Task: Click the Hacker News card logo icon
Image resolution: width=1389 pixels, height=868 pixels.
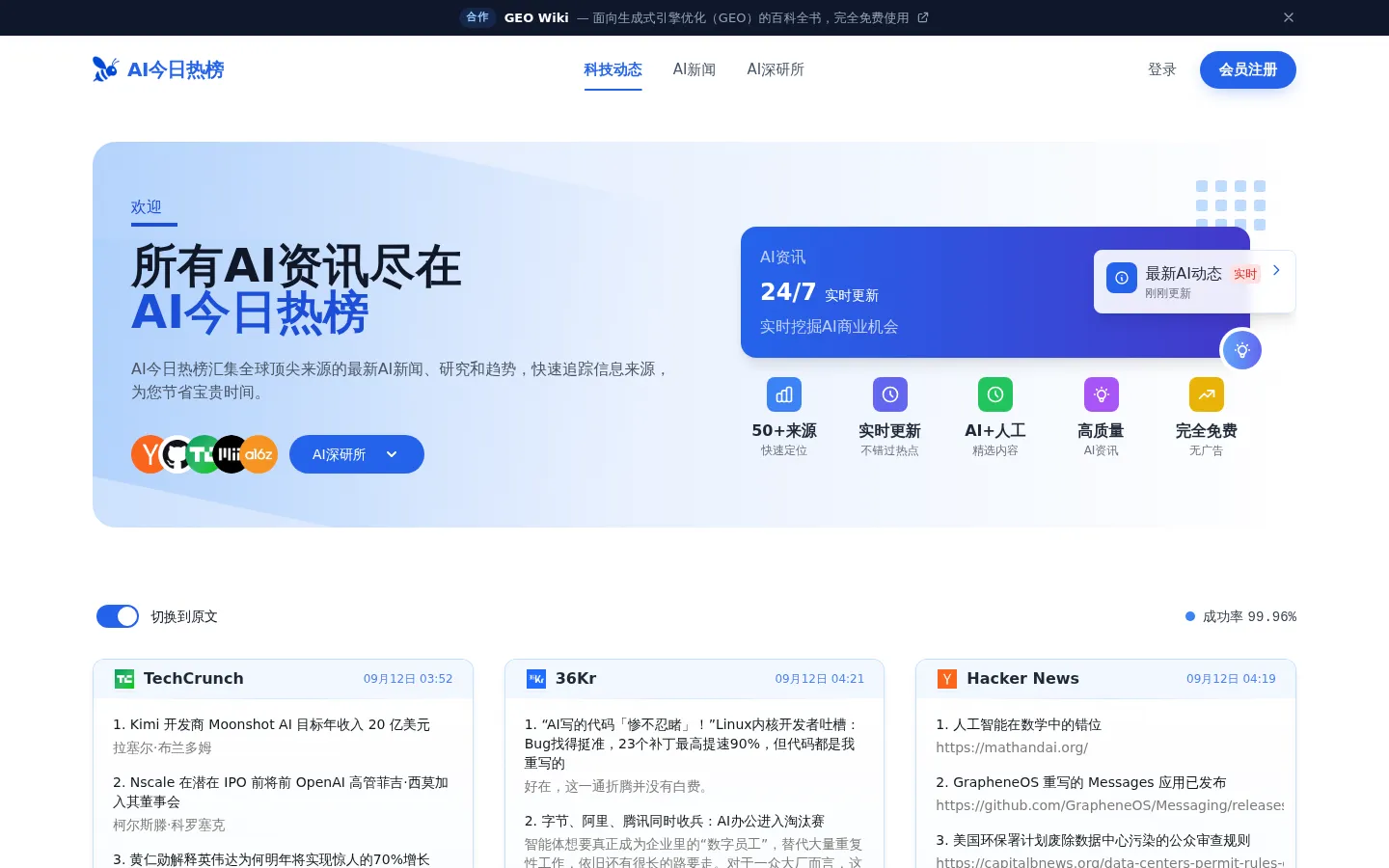Action: click(947, 679)
